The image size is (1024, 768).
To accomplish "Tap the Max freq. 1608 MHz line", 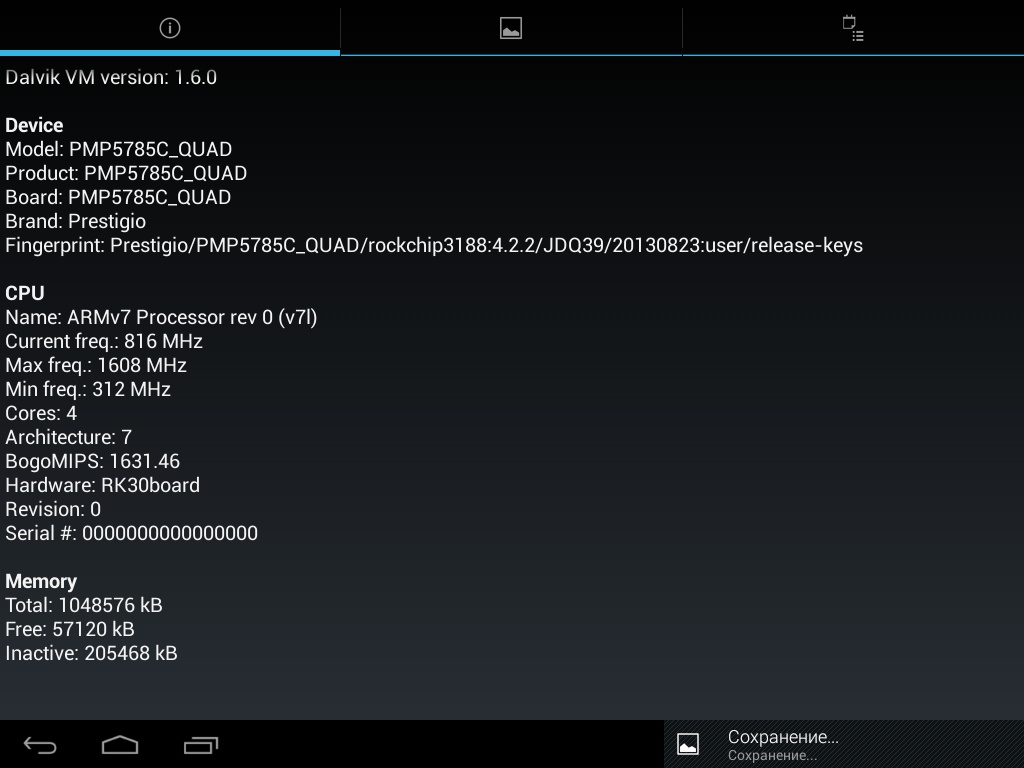I will point(96,365).
